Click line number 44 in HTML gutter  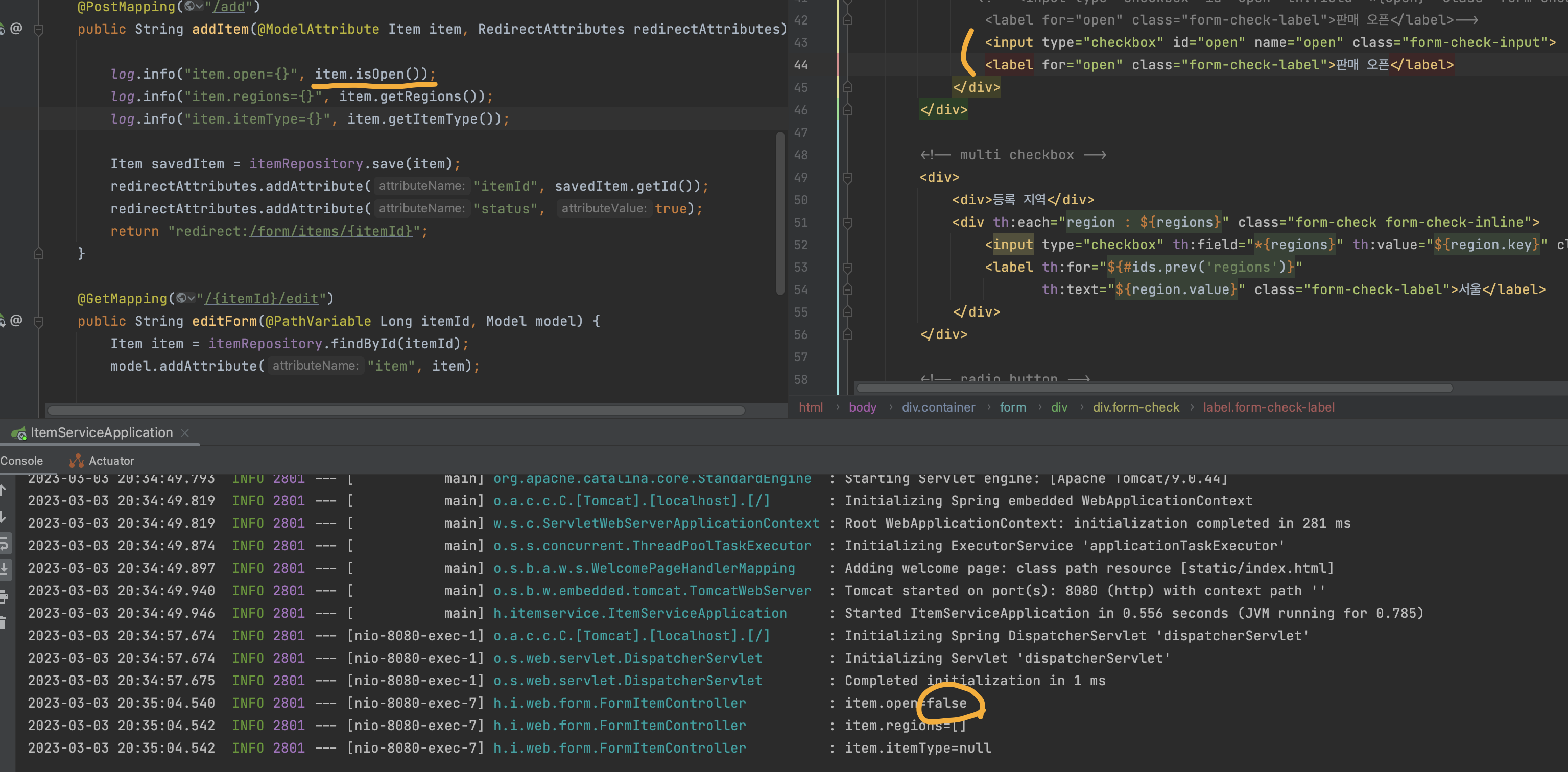pos(801,65)
